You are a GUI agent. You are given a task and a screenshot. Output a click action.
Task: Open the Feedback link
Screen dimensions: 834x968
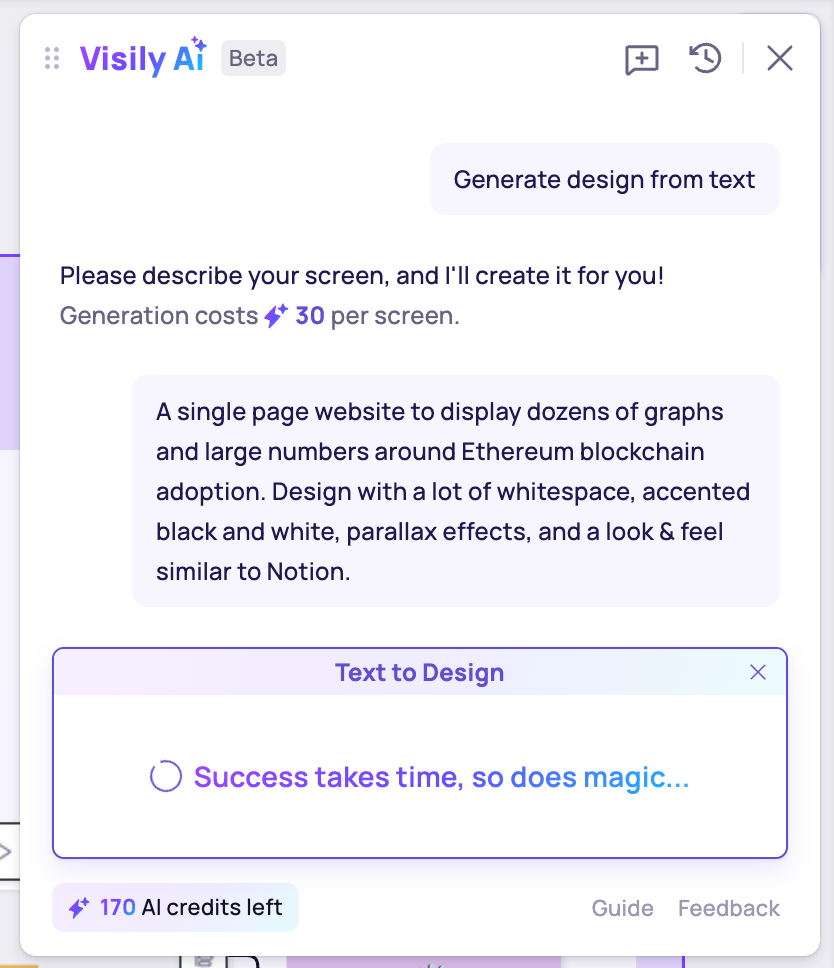click(728, 908)
